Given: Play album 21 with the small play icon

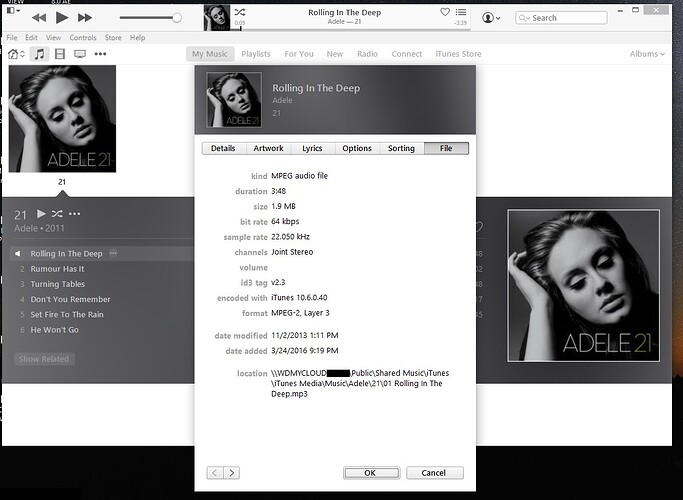Looking at the screenshot, I should tap(41, 213).
